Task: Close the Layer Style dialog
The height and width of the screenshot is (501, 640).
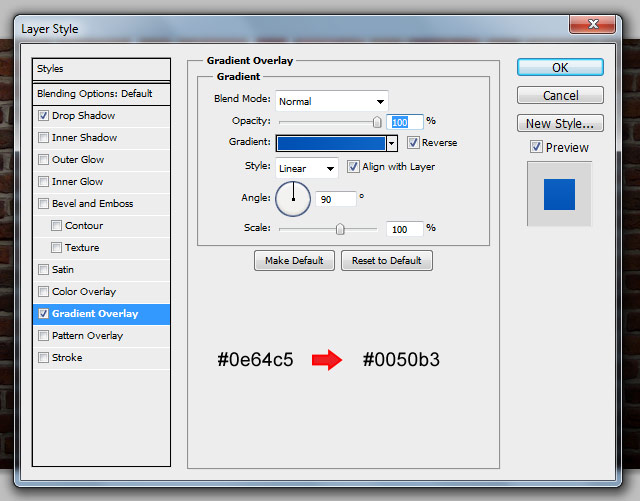Action: click(593, 24)
